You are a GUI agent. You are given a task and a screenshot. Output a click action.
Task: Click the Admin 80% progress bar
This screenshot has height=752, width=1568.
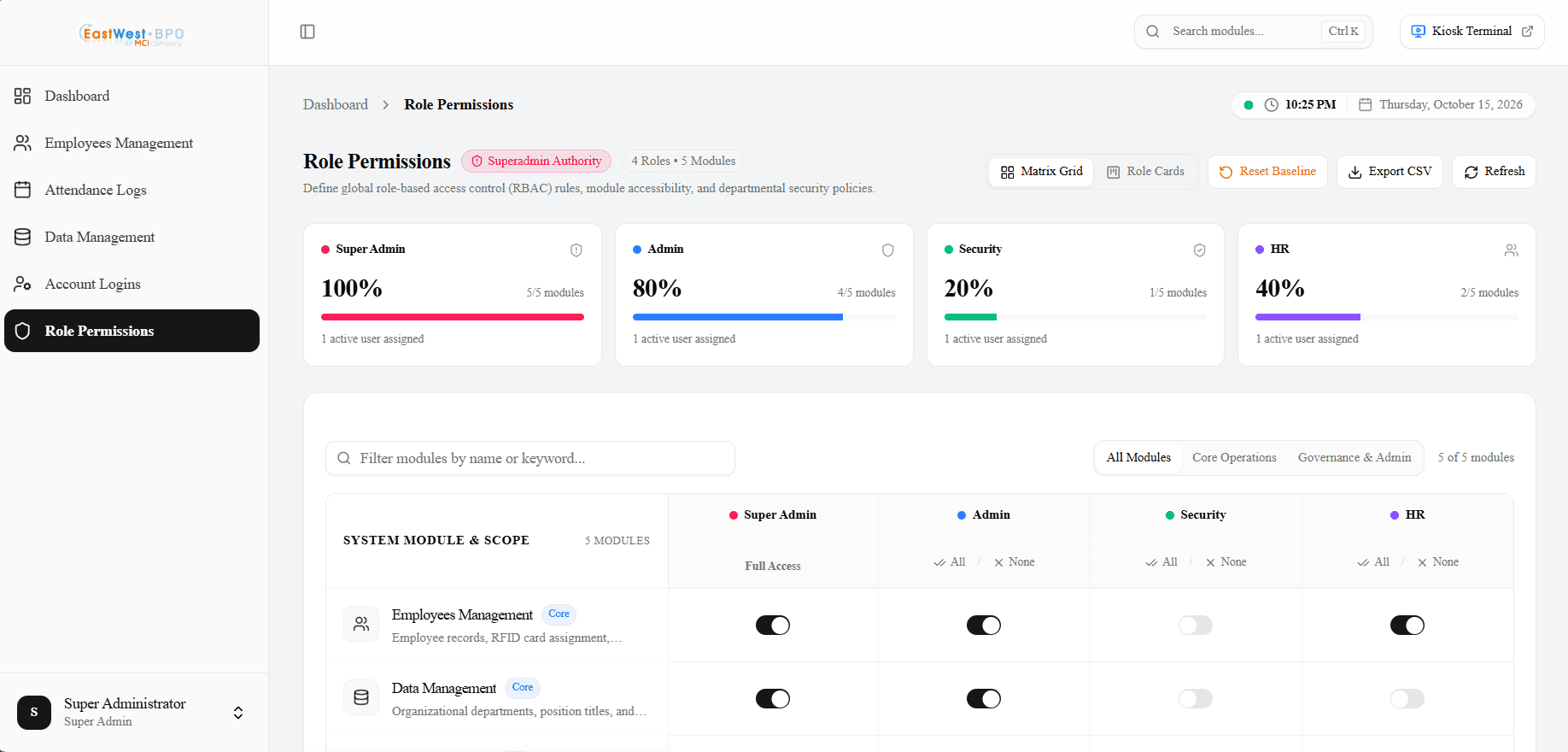pos(764,317)
